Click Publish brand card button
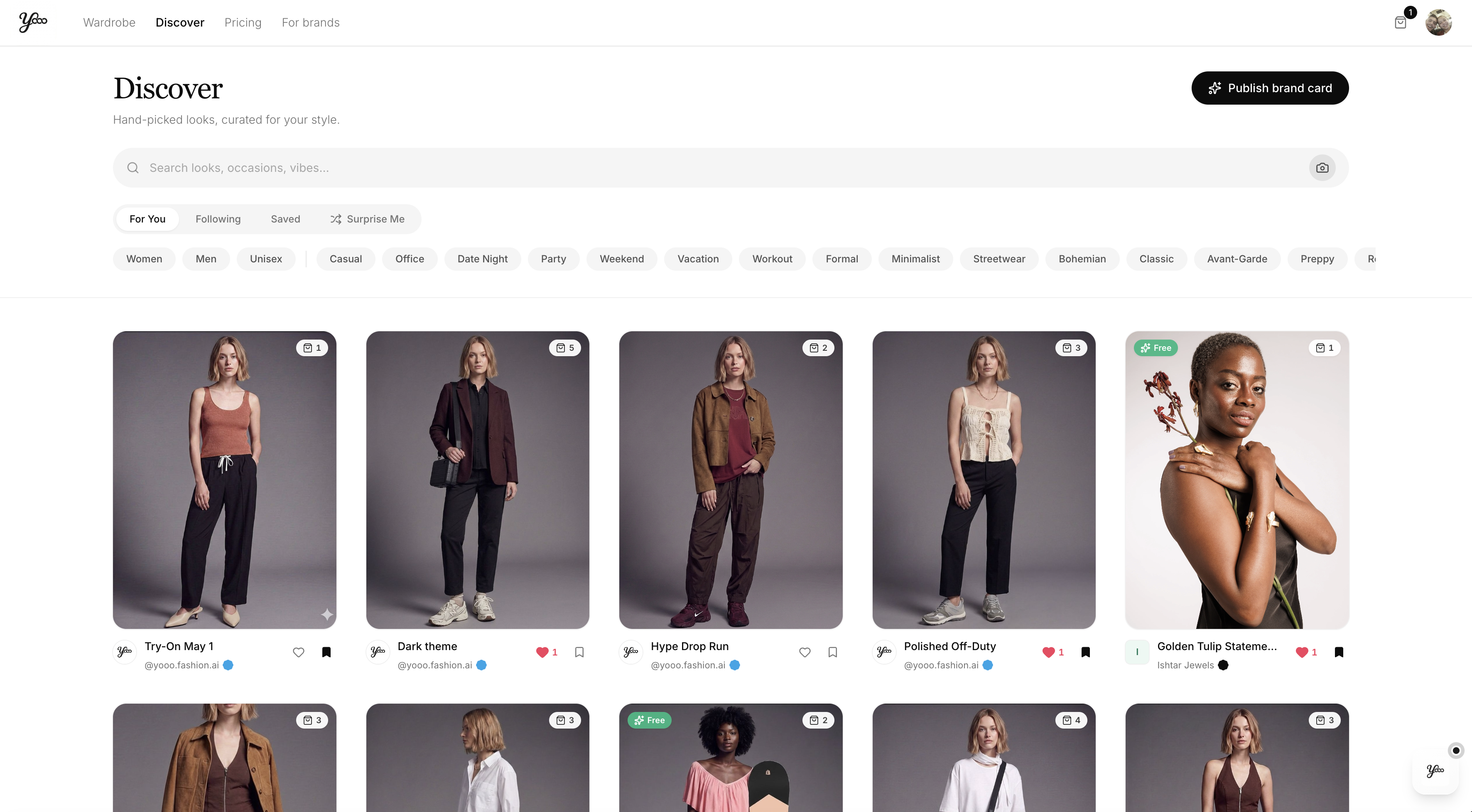This screenshot has width=1472, height=812. pyautogui.click(x=1270, y=88)
